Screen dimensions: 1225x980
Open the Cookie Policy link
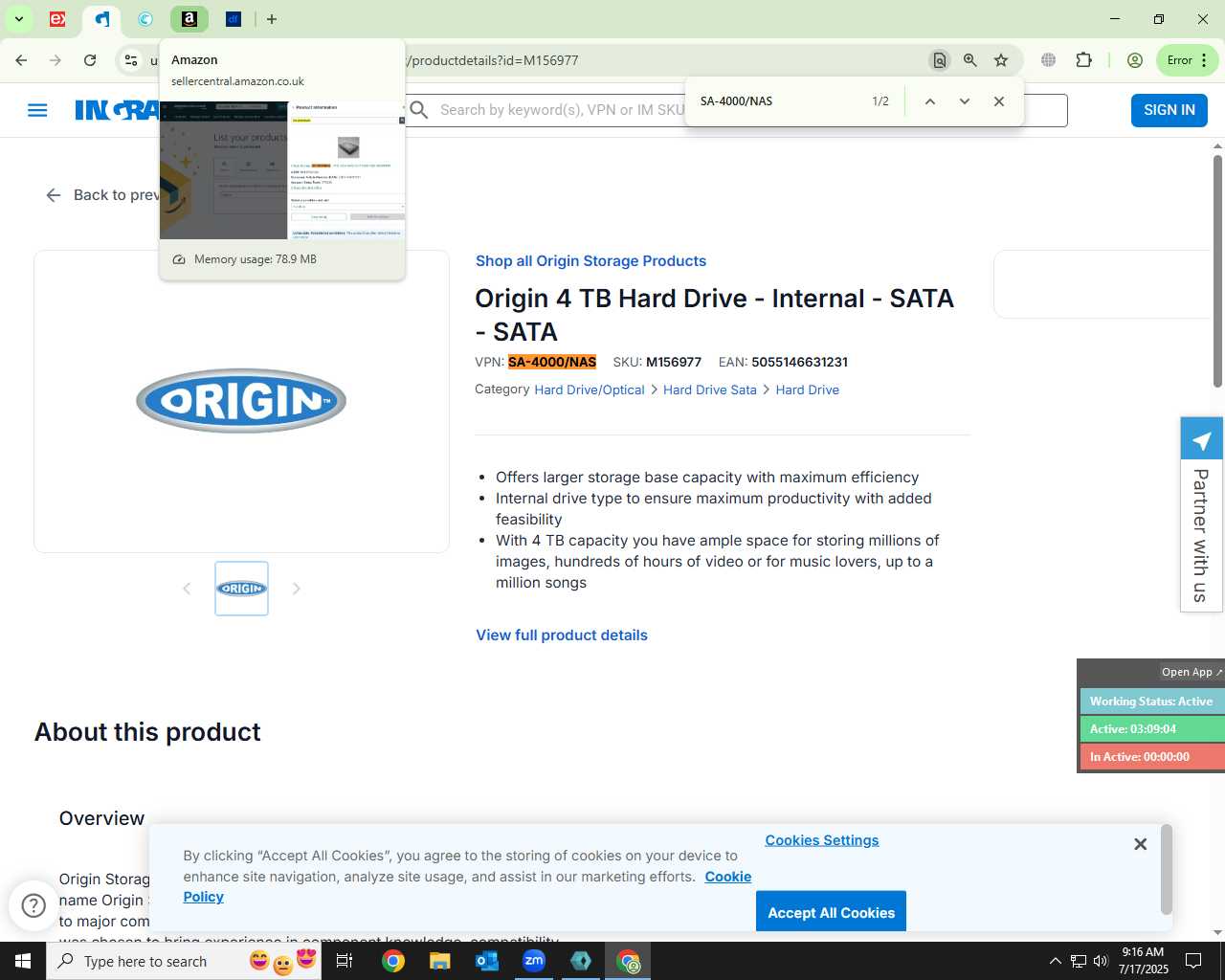467,886
